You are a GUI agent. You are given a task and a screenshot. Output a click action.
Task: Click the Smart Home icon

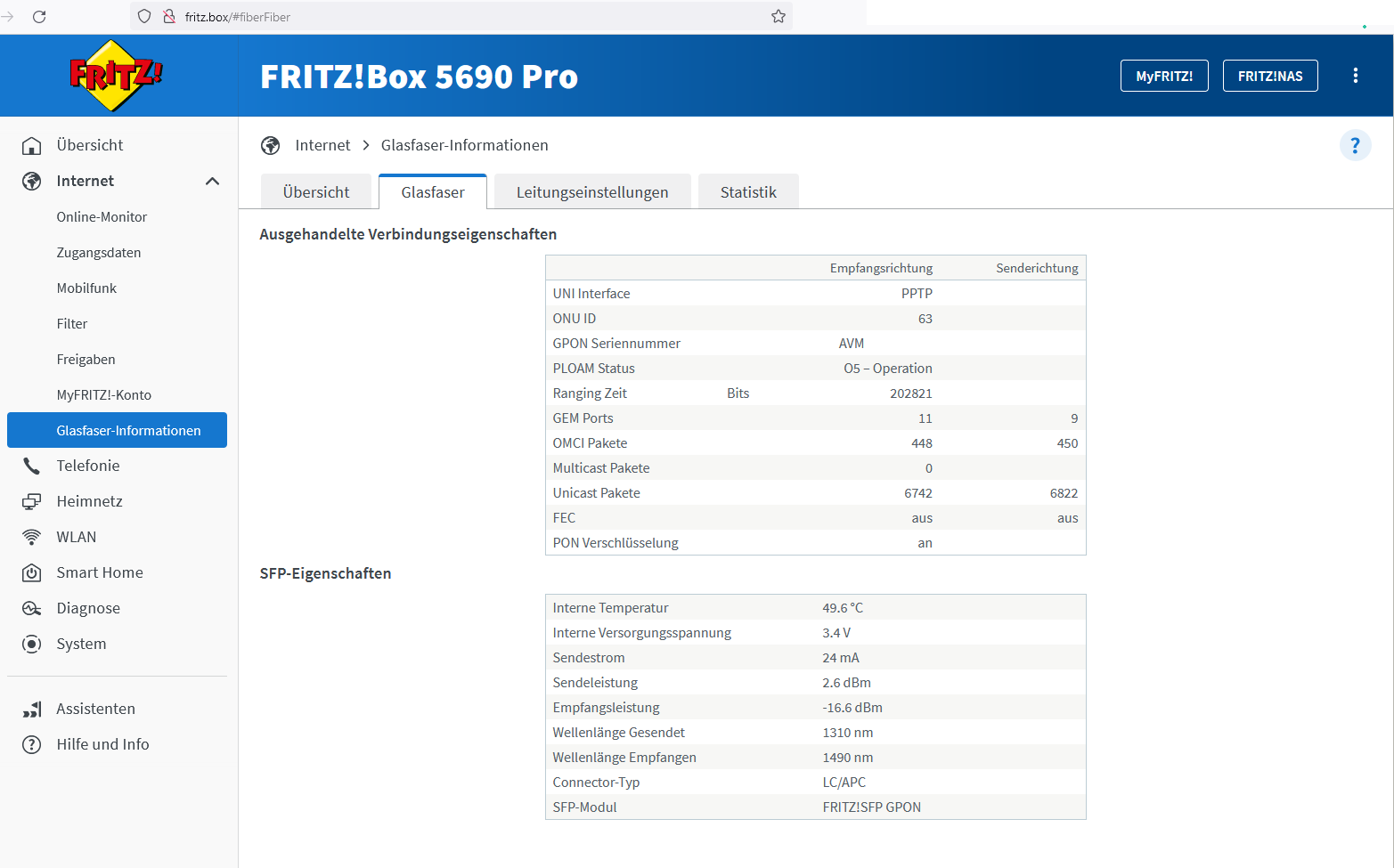pos(32,572)
